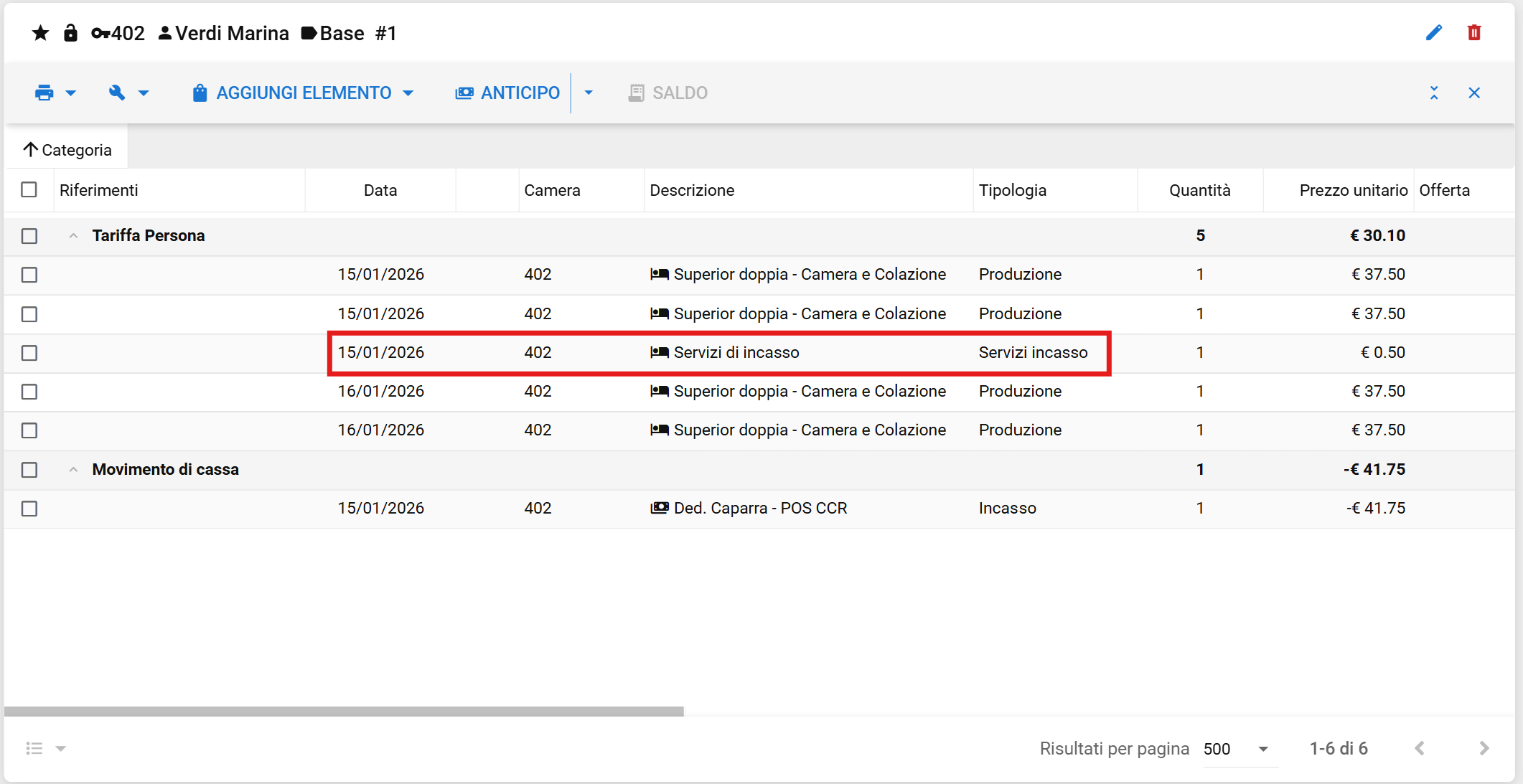Collapse the Movimento di cassa group
The width and height of the screenshot is (1523, 784).
coord(73,469)
